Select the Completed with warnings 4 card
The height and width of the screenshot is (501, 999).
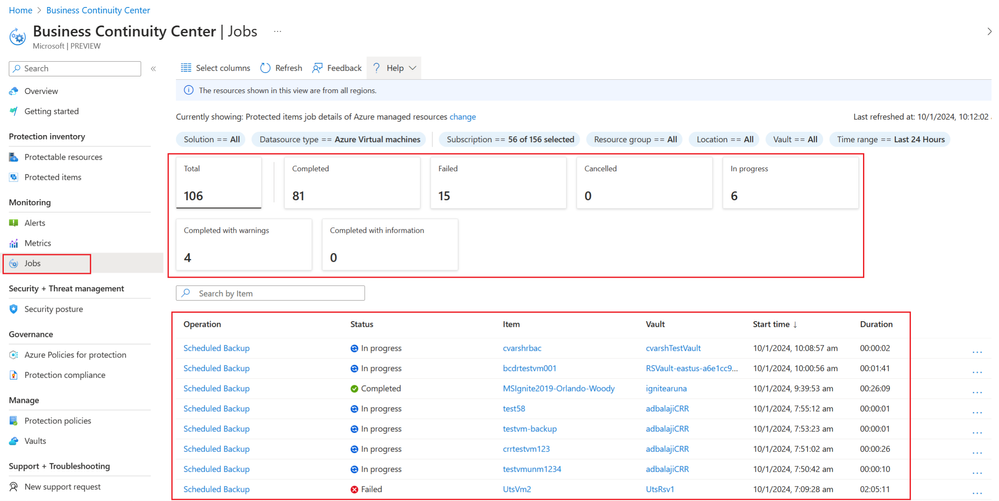244,245
